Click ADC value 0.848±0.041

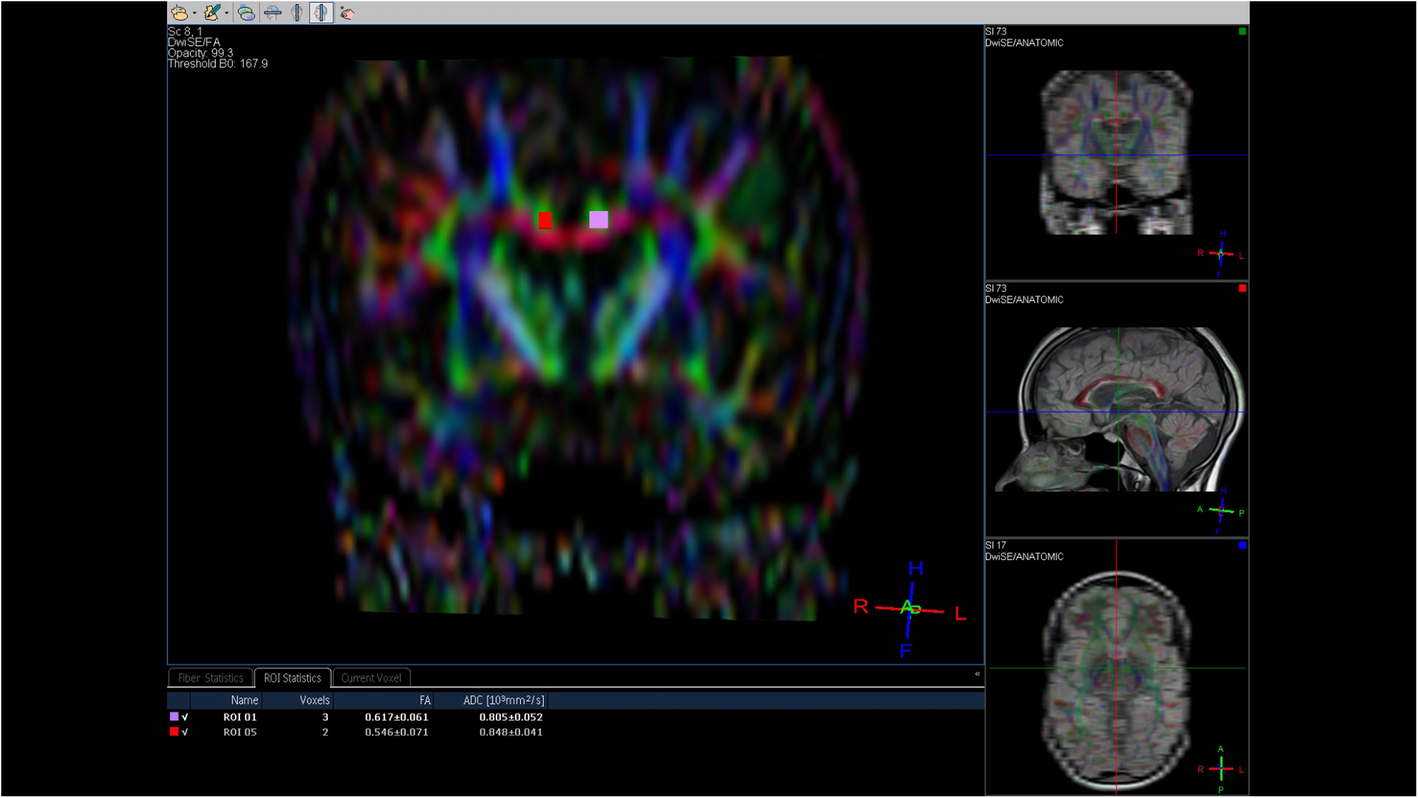click(509, 732)
